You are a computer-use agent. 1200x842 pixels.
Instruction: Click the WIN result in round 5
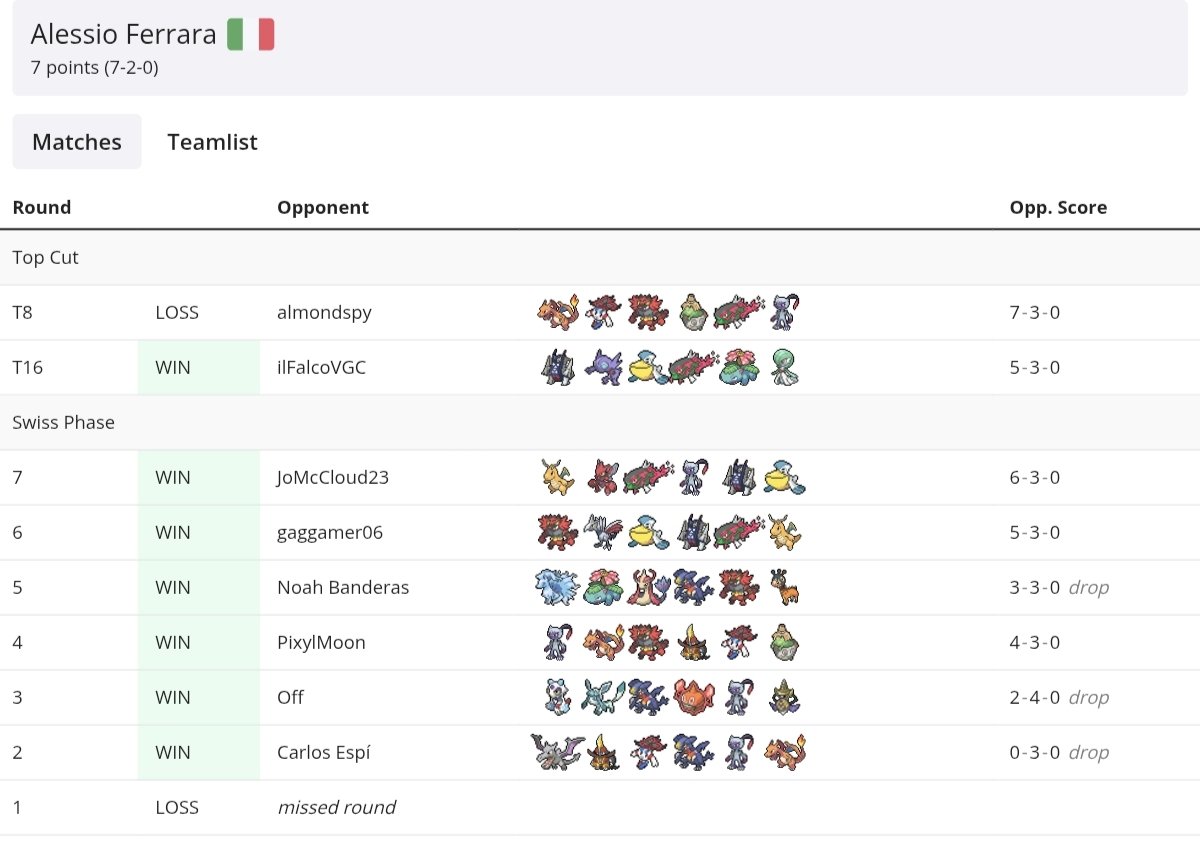[173, 588]
